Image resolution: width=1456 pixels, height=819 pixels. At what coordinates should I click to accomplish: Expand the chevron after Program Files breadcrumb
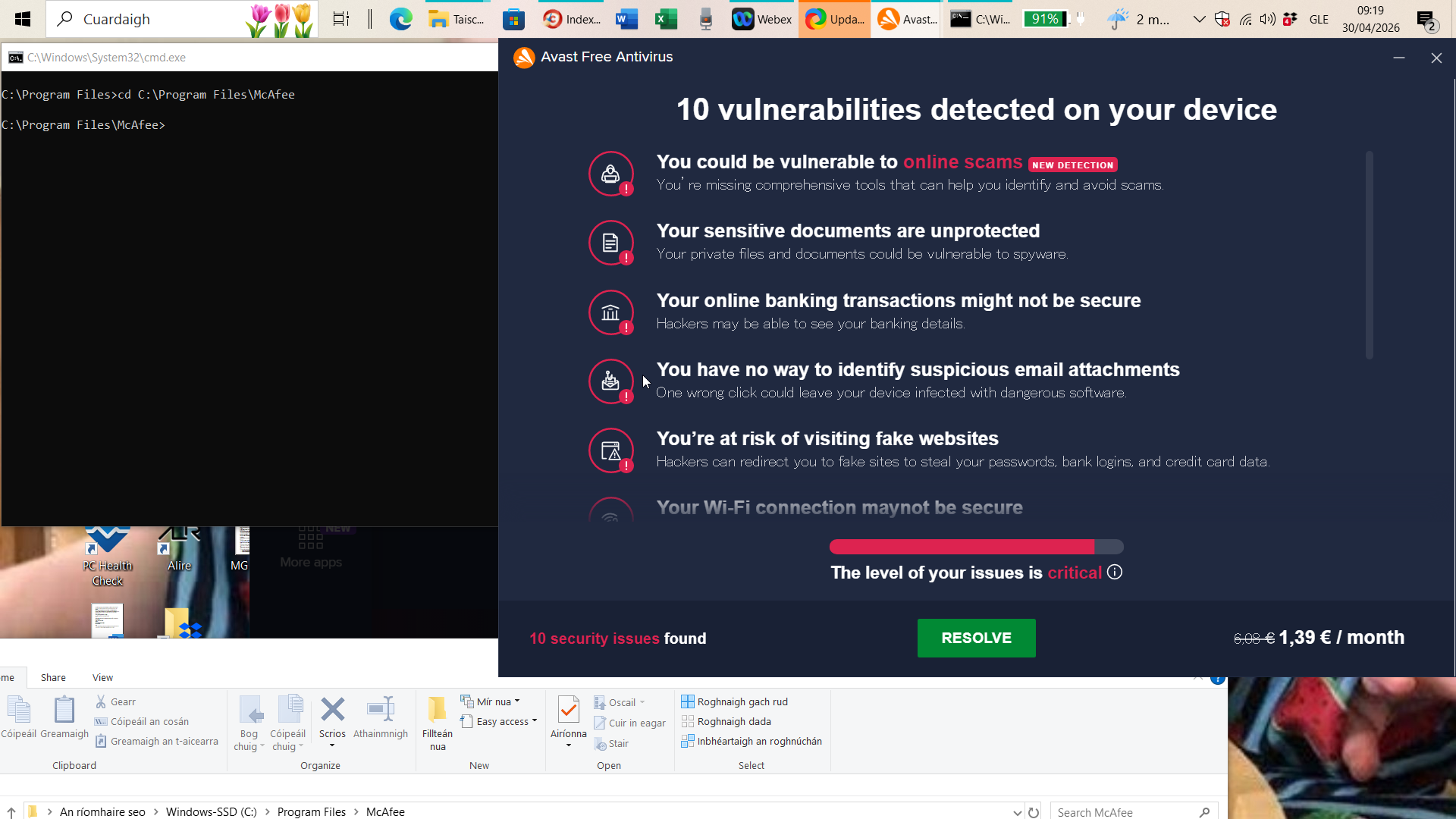pos(356,812)
